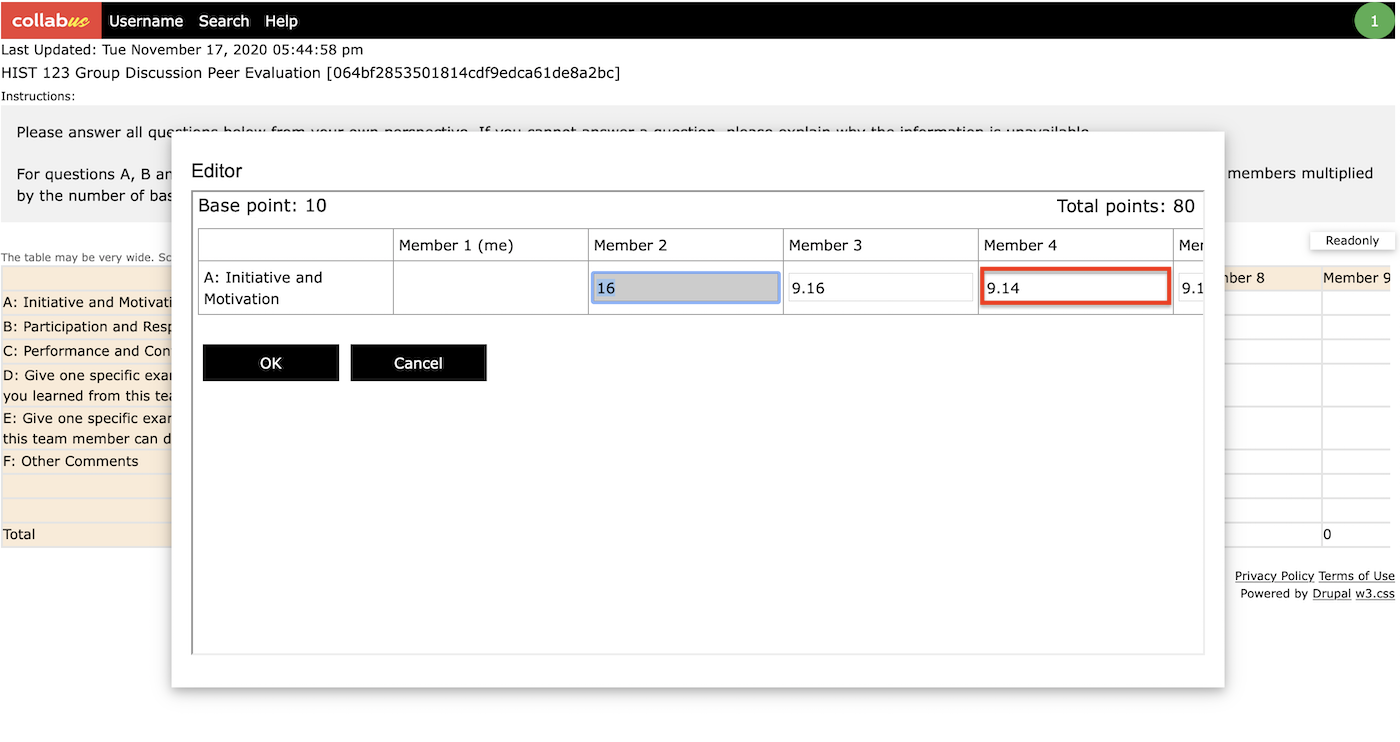This screenshot has width=1400, height=742.
Task: Focus the Member 4 score field 9.14
Action: (1075, 288)
